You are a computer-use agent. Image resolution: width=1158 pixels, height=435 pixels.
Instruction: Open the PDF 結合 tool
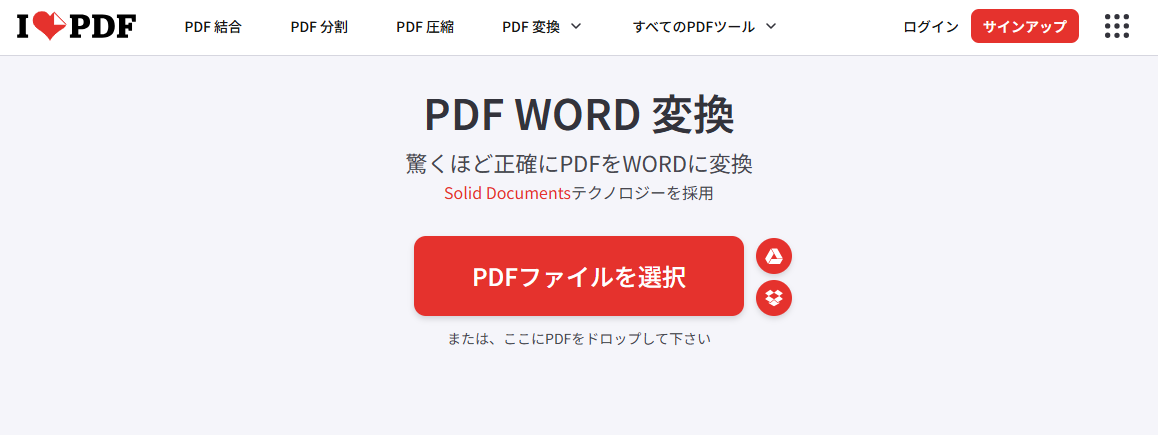click(213, 27)
